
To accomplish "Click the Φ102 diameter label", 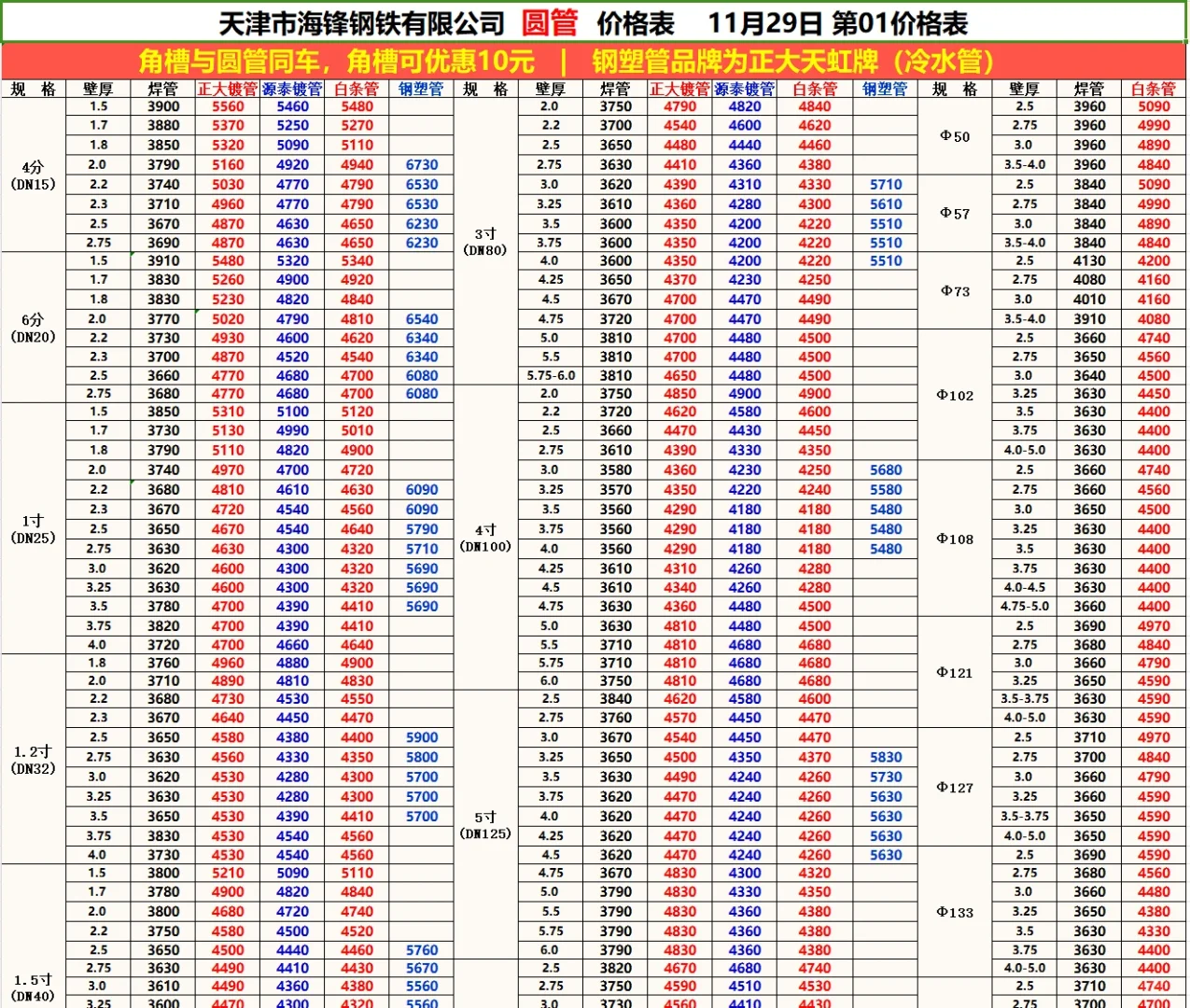I will (954, 395).
